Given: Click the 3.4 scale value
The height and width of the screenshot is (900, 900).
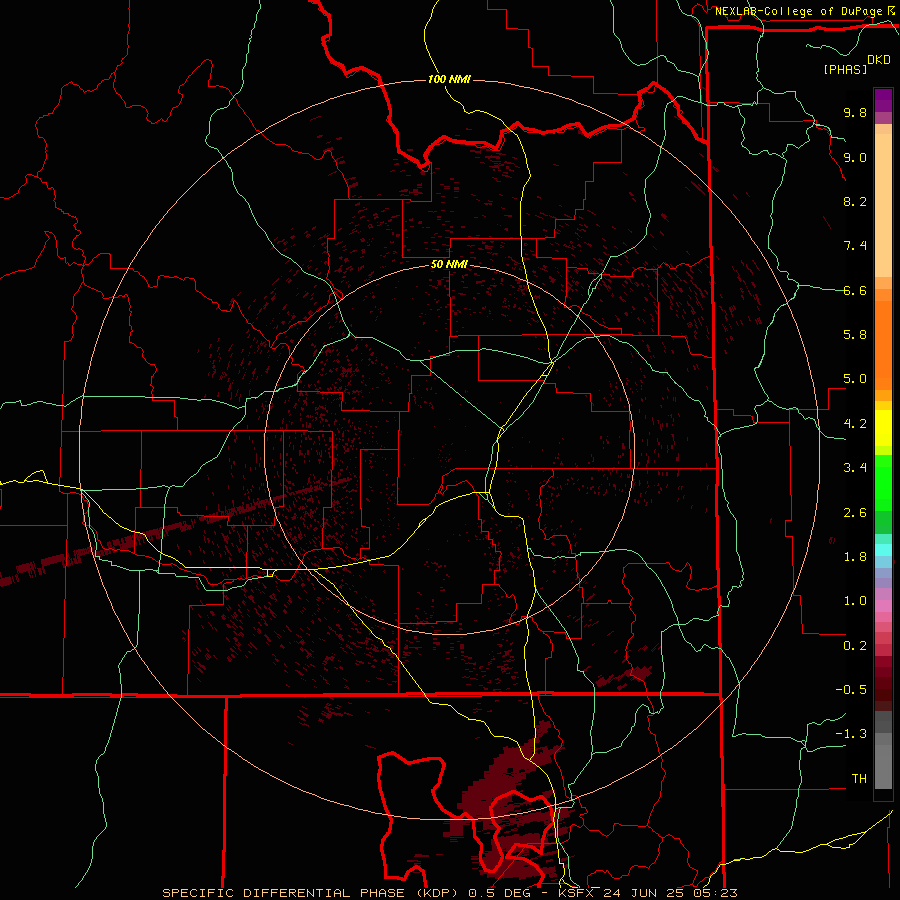Looking at the screenshot, I should click(855, 468).
